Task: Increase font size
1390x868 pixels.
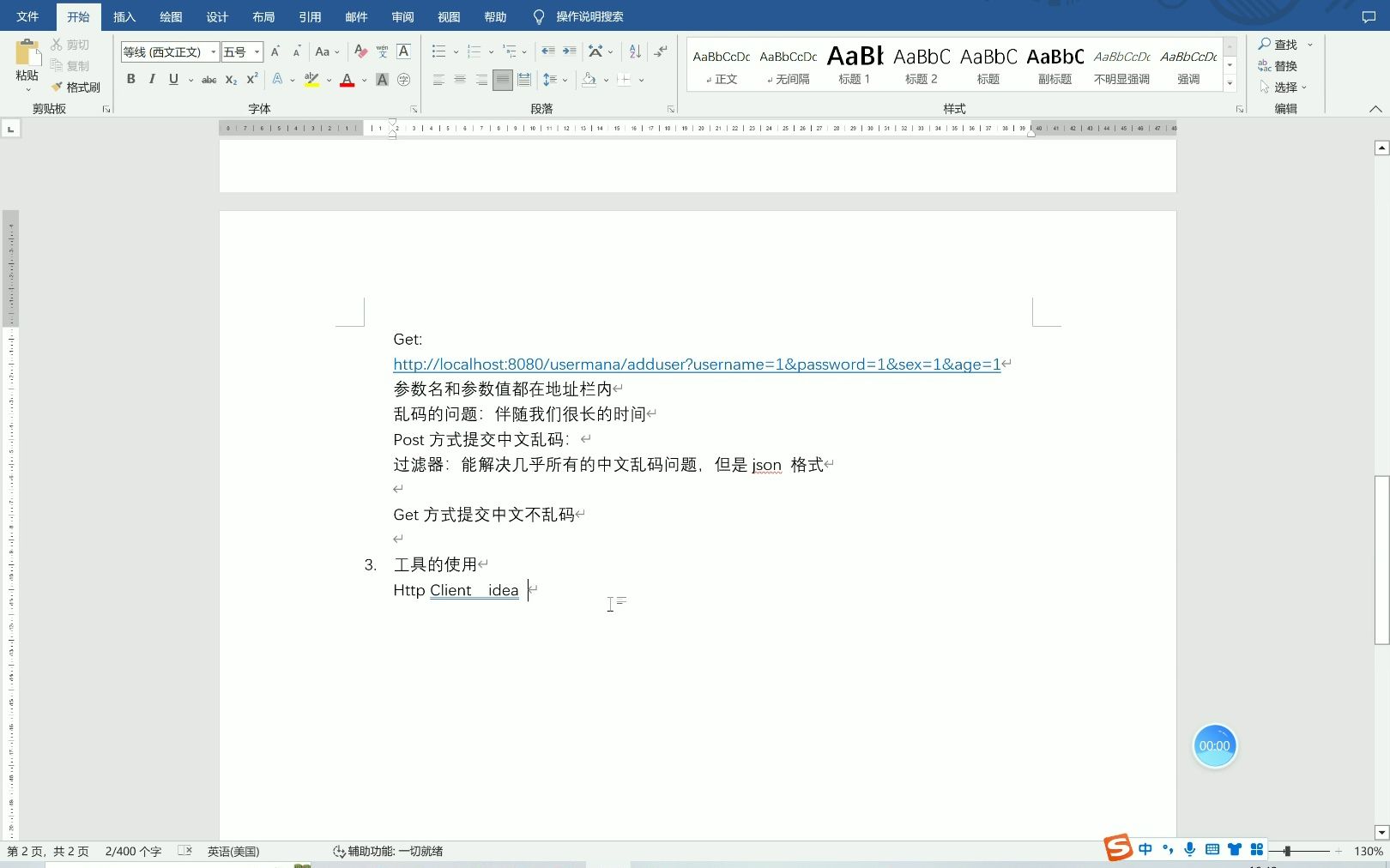Action: (x=275, y=51)
